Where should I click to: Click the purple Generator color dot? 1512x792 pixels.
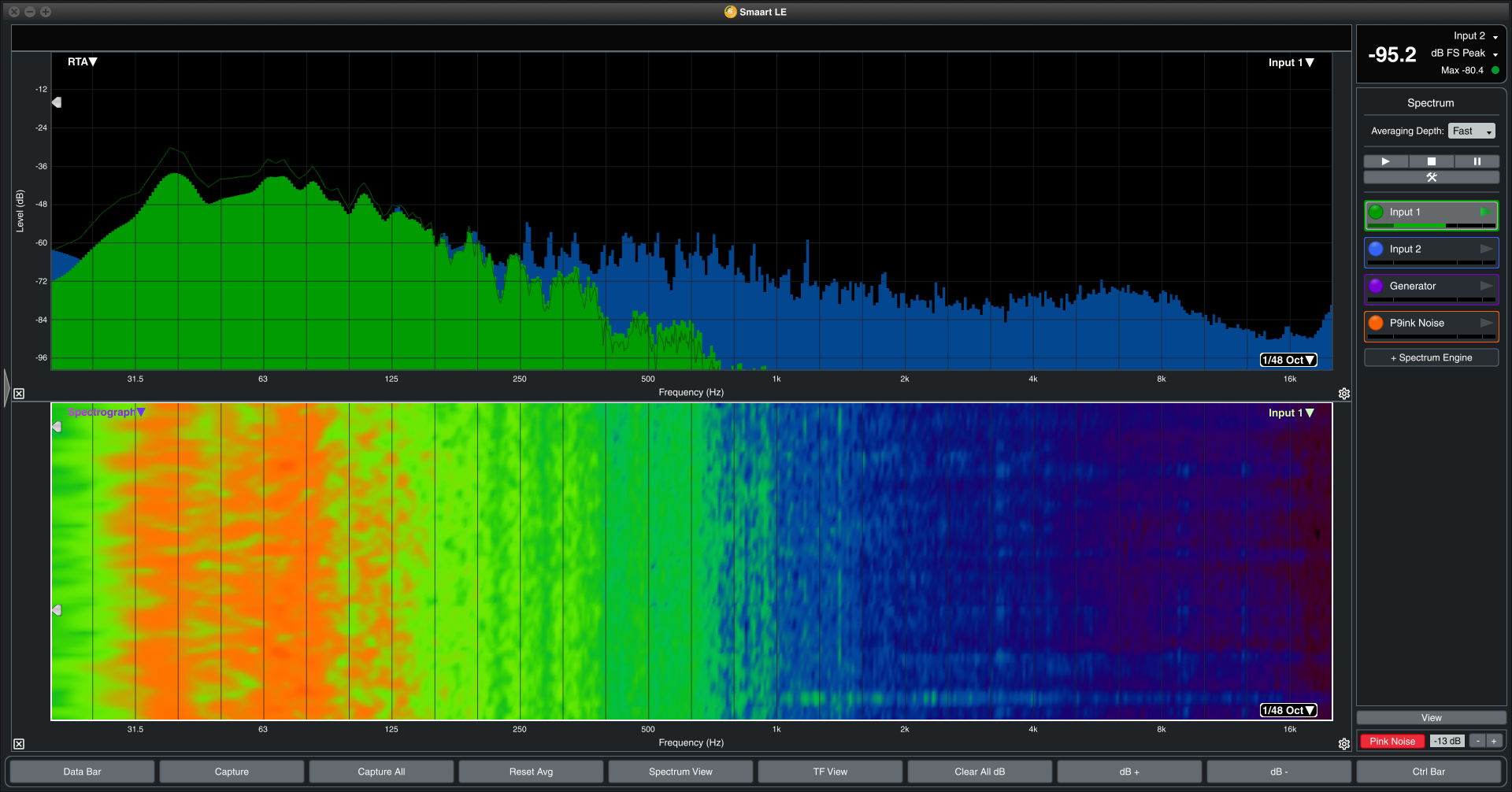pyautogui.click(x=1376, y=286)
